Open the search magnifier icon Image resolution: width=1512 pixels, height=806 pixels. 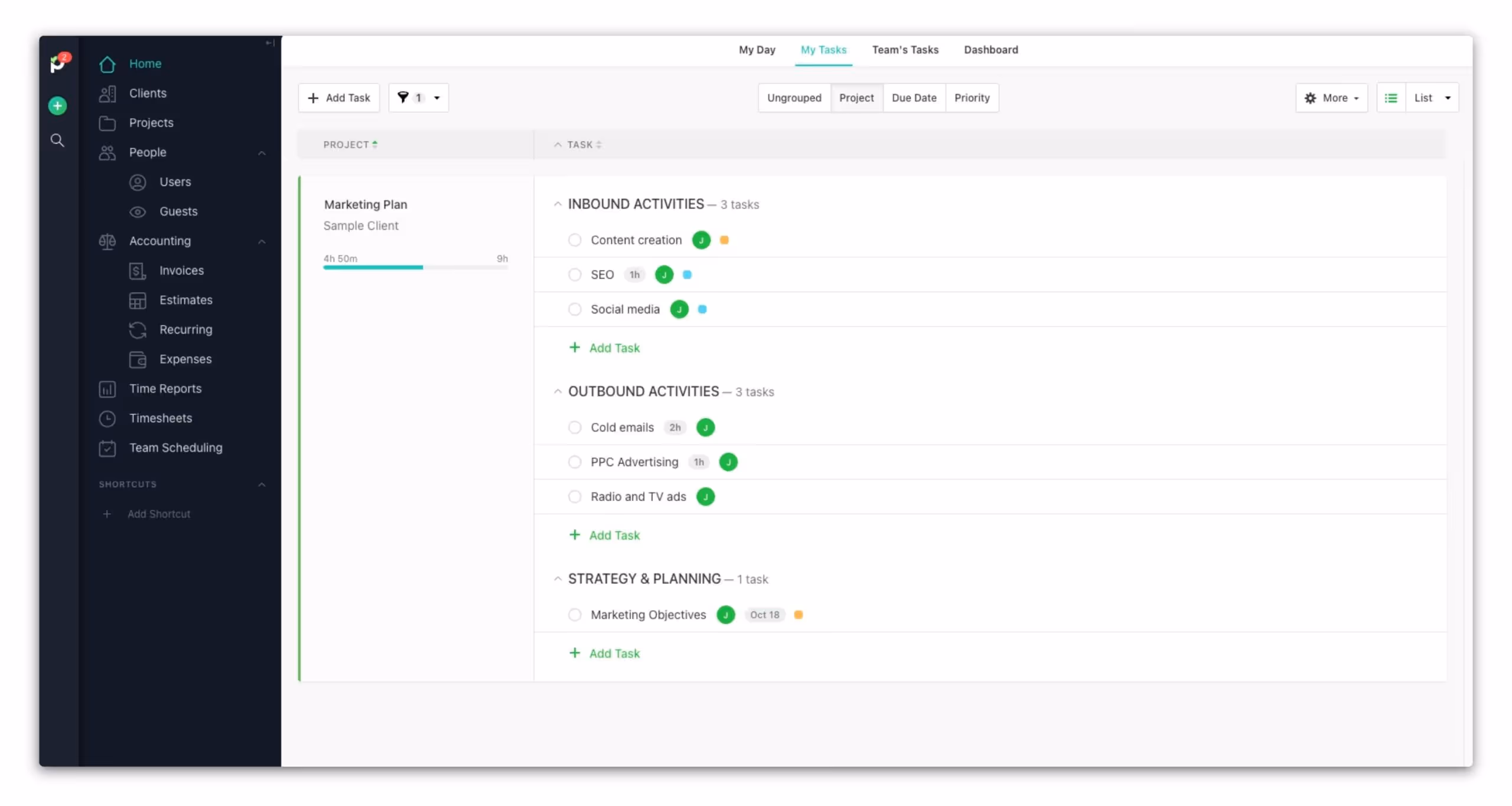coord(57,141)
